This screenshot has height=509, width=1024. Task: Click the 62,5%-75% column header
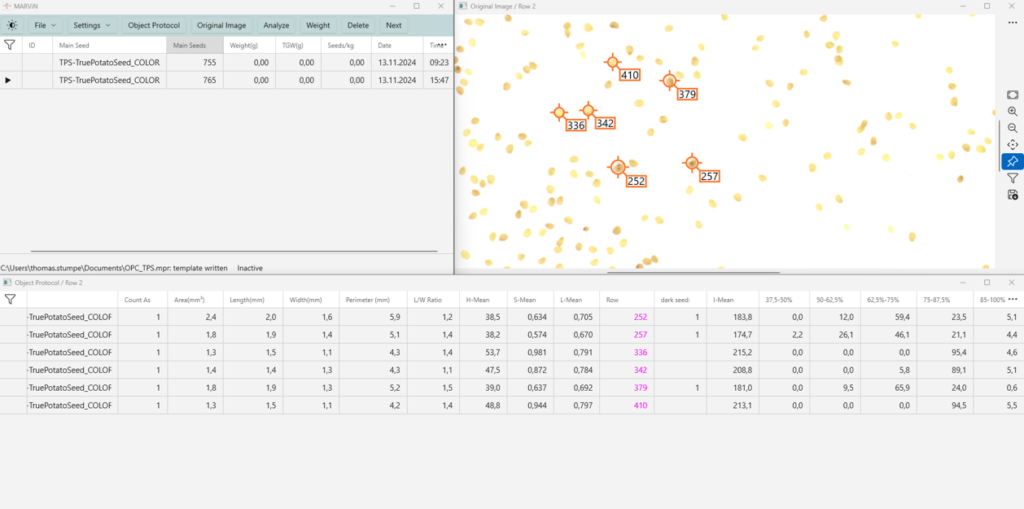[x=891, y=300]
